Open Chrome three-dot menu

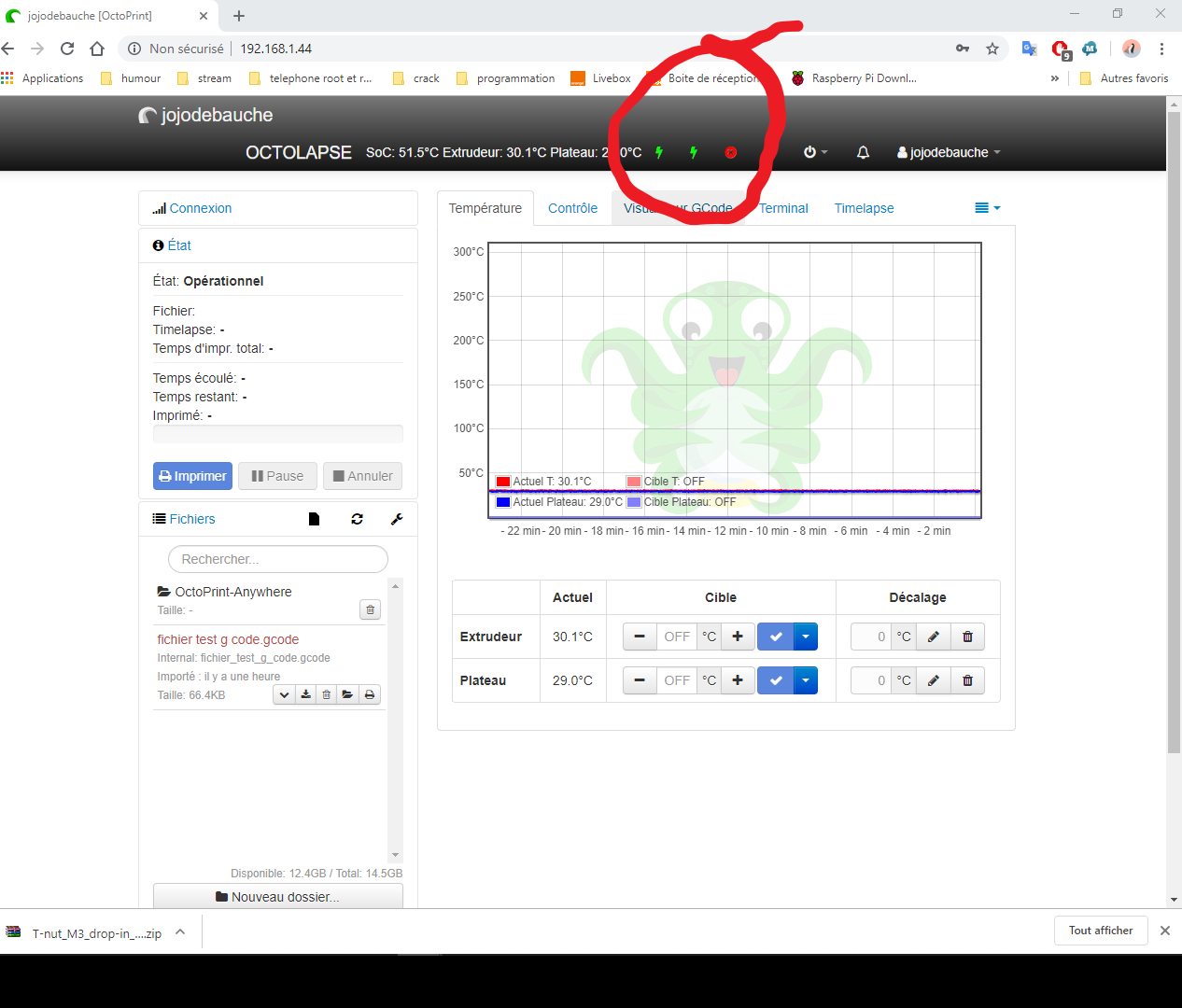pos(1161,49)
